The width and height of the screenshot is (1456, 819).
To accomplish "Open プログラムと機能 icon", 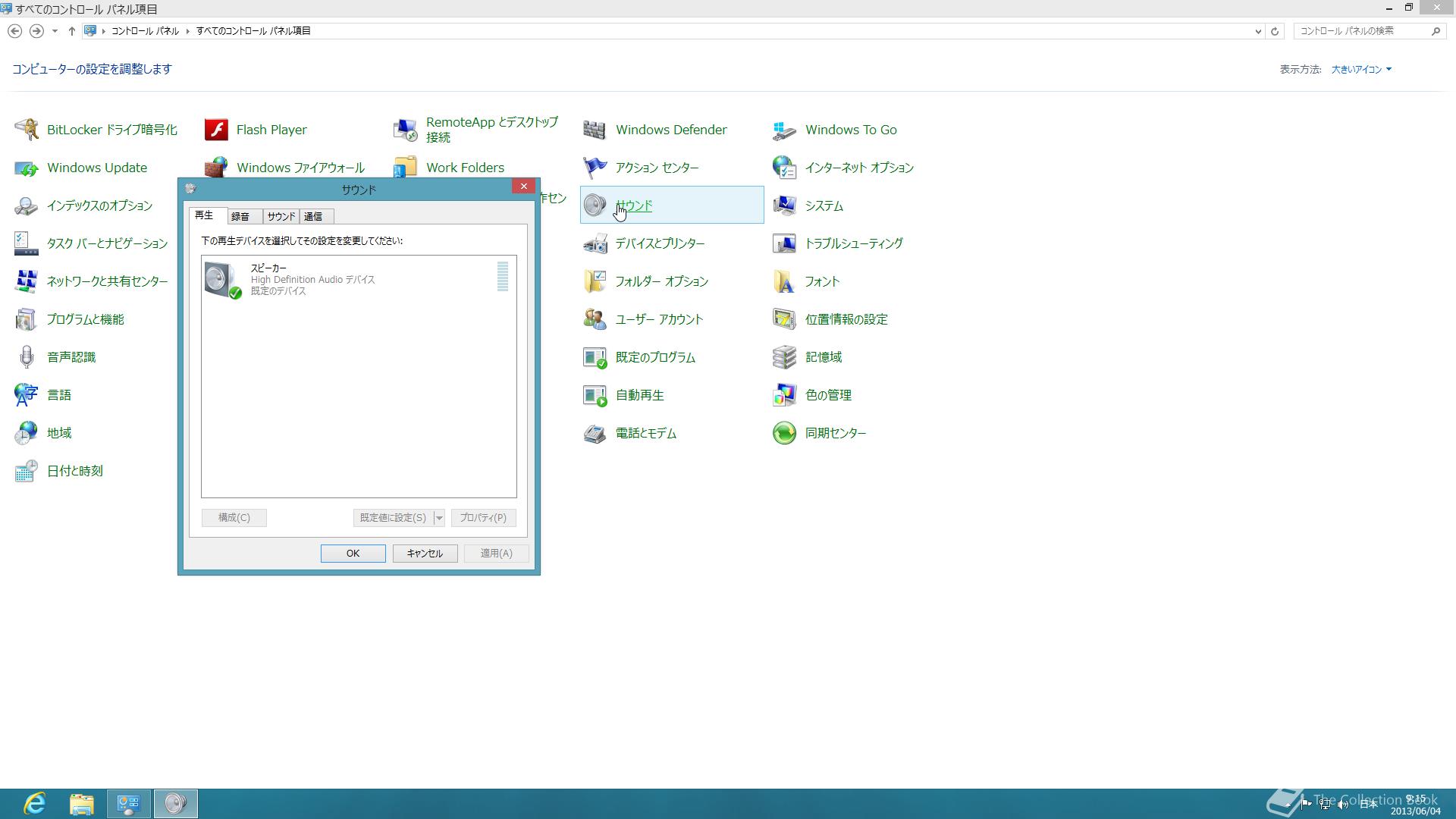I will pos(27,319).
